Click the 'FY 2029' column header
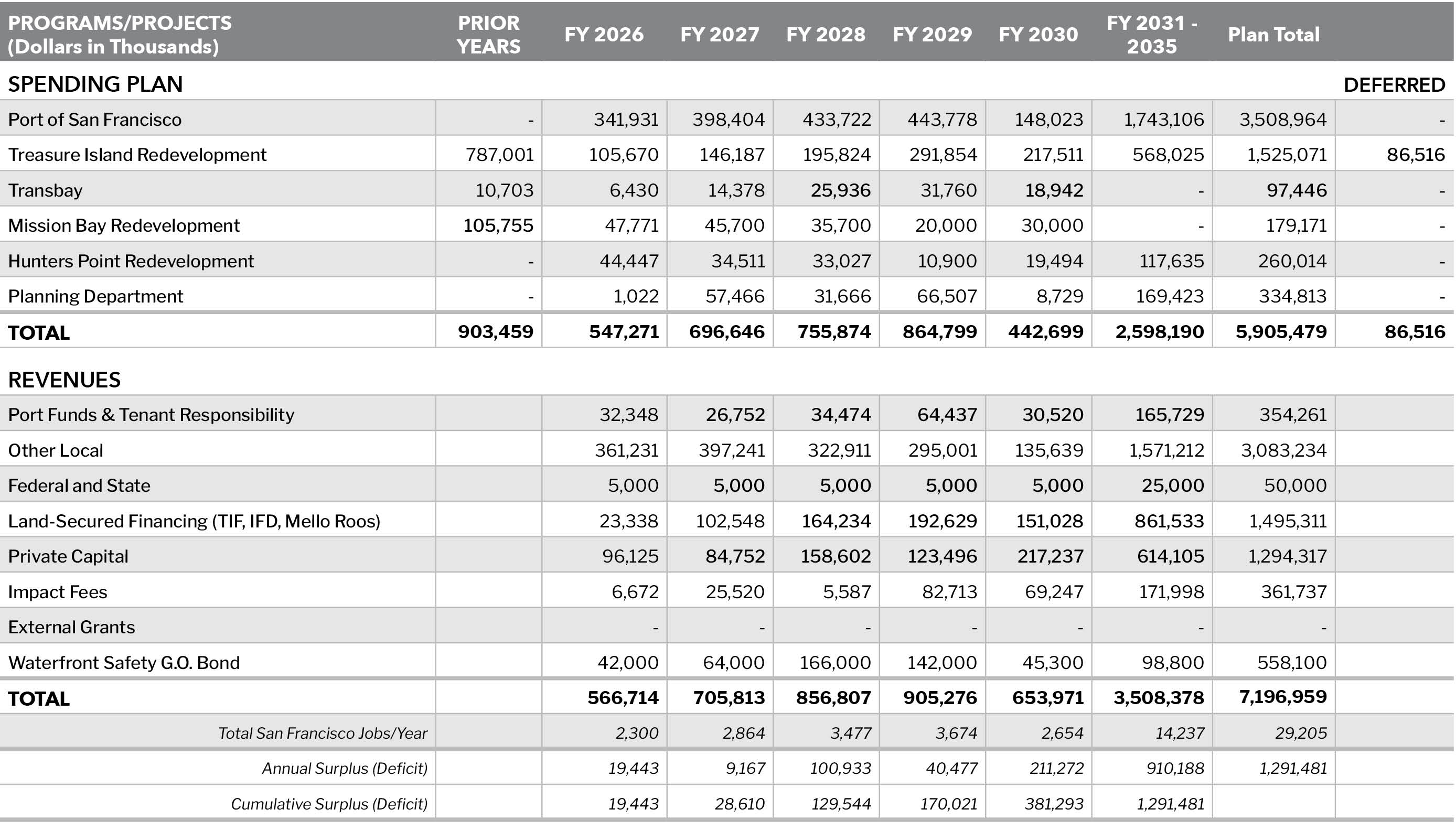1456x831 pixels. pos(933,34)
